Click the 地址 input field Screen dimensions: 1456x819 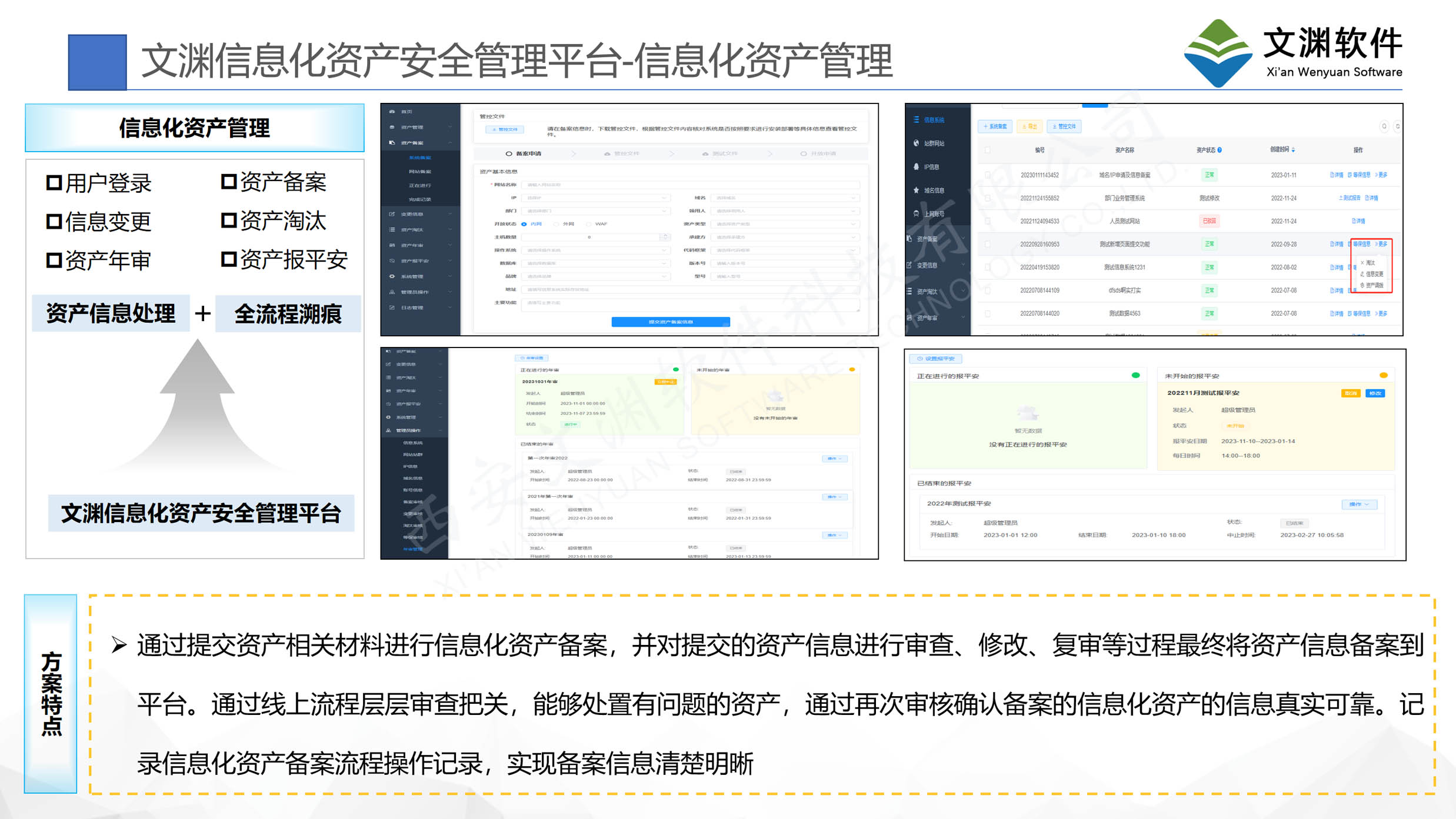click(x=691, y=290)
